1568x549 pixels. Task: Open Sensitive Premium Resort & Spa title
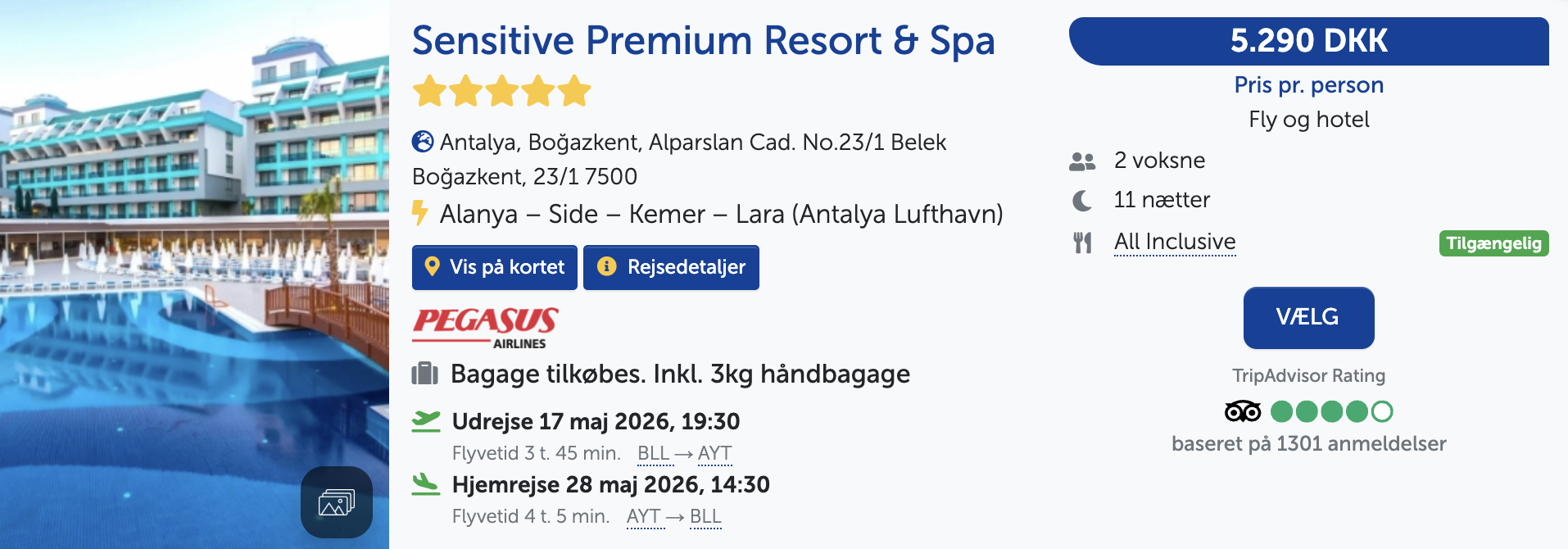(x=703, y=40)
